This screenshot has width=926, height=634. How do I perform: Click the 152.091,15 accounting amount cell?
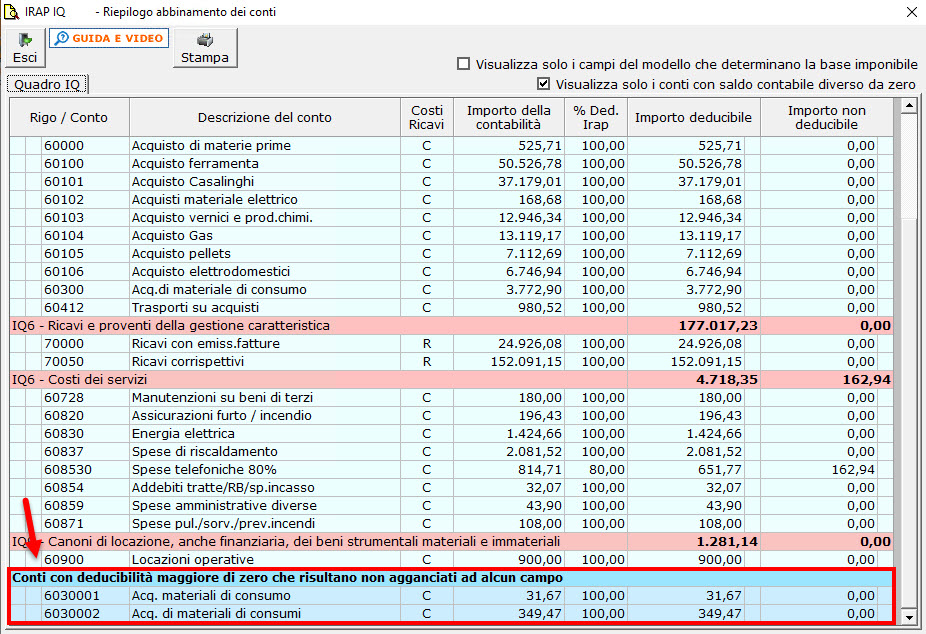pos(509,361)
